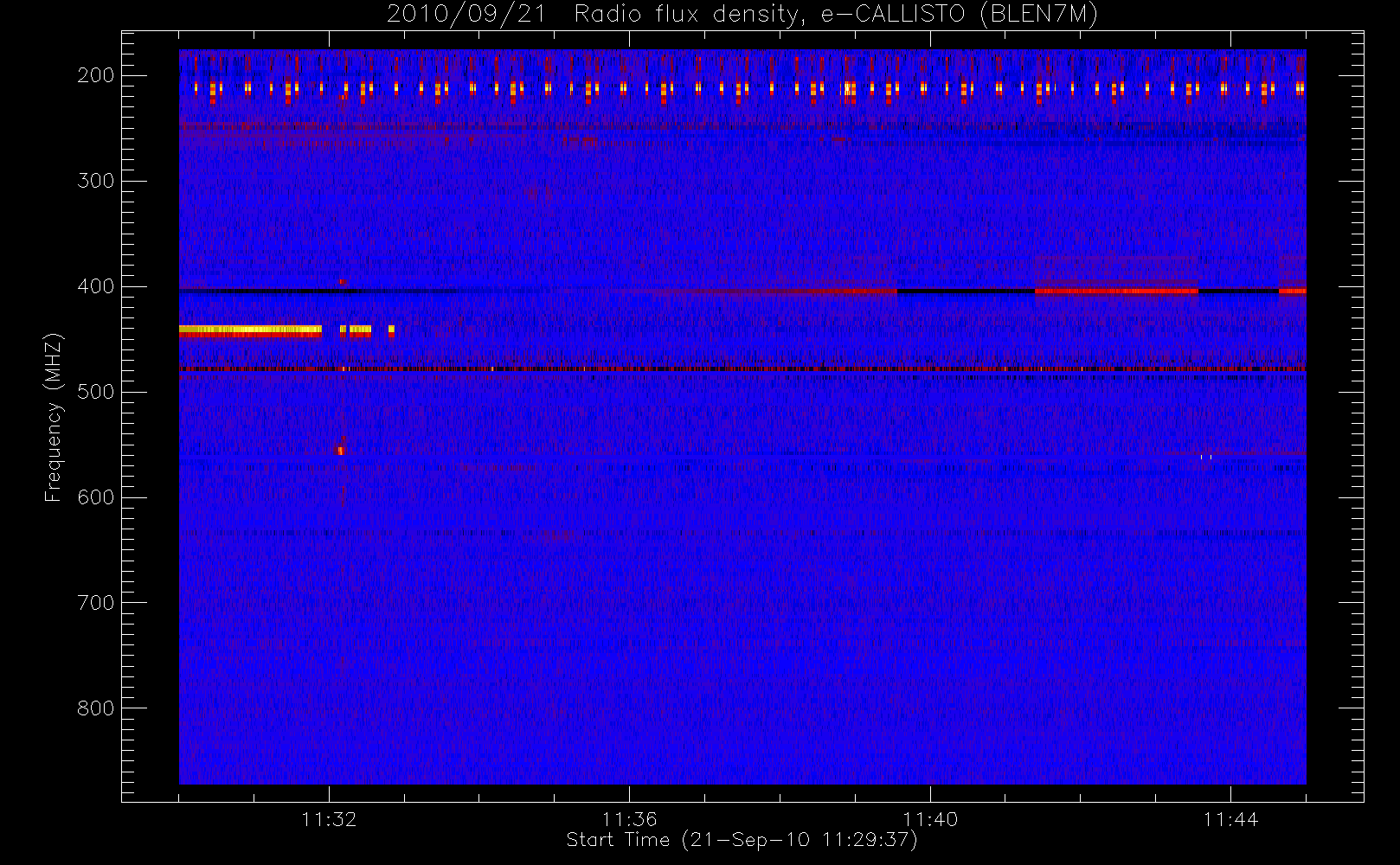The height and width of the screenshot is (865, 1400).
Task: Click the 300 frequency tick label
Action: (x=95, y=181)
